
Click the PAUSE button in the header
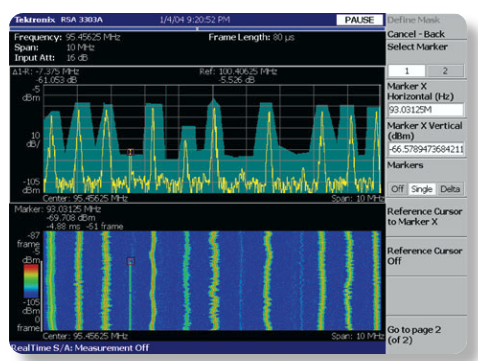tap(359, 20)
